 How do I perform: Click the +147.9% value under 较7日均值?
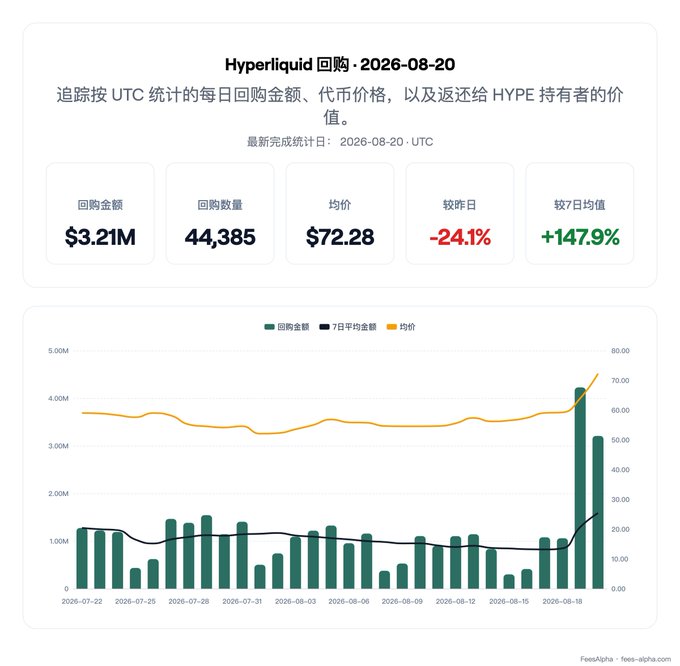580,237
